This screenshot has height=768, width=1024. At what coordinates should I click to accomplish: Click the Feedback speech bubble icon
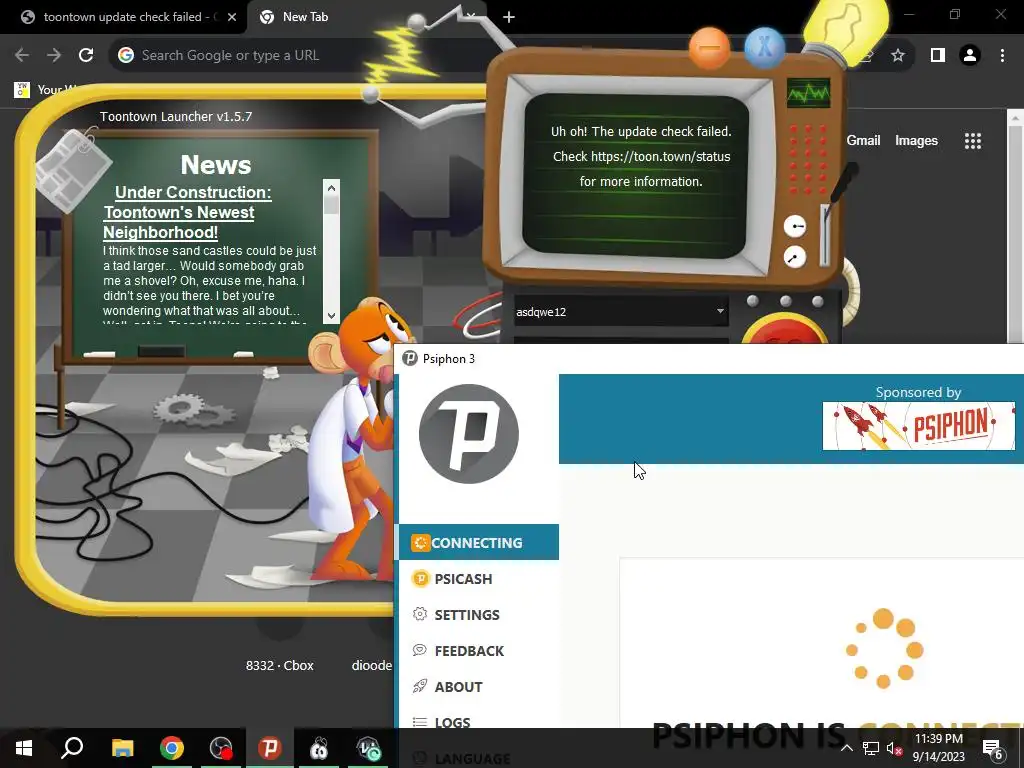pyautogui.click(x=420, y=650)
